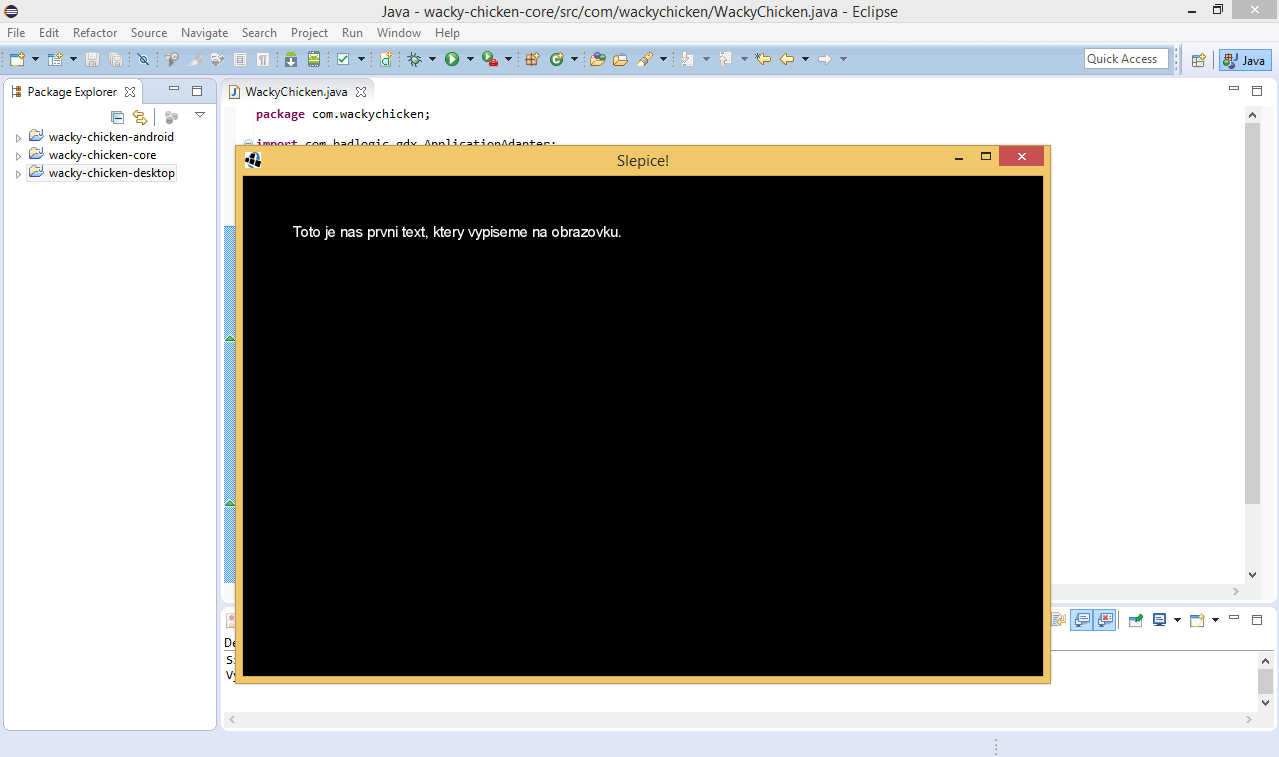Expand the wacky-chicken-core project

pos(18,156)
